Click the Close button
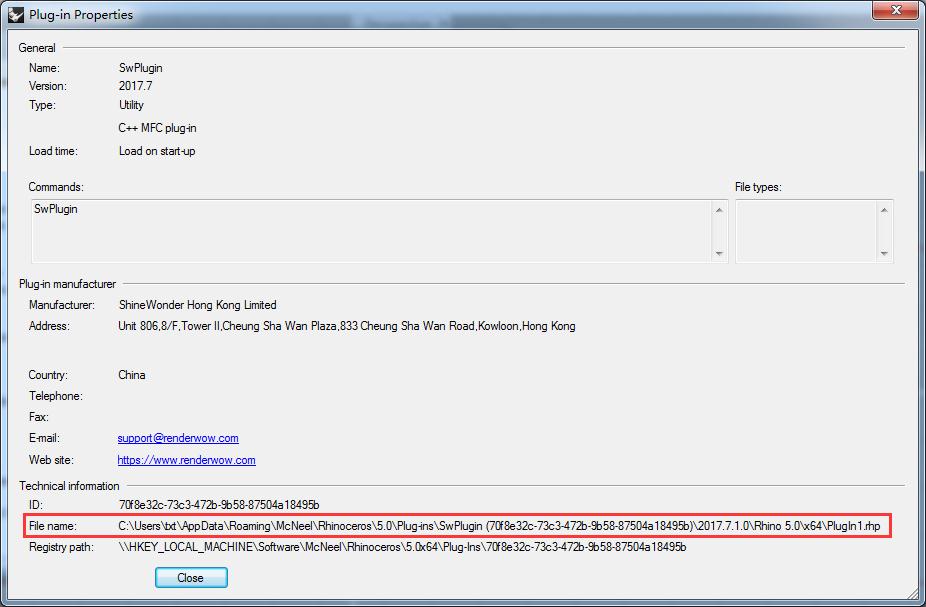926x607 pixels. [191, 577]
